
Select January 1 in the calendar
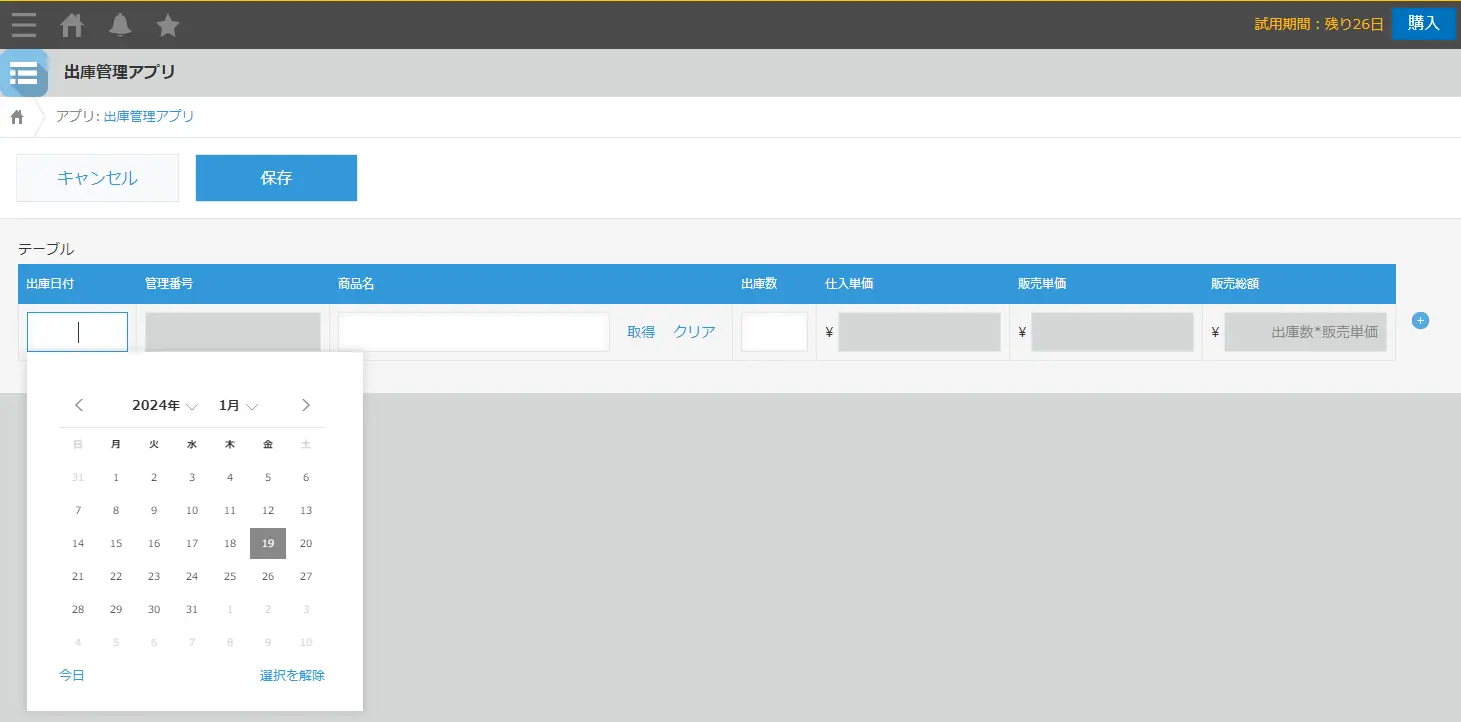[116, 477]
